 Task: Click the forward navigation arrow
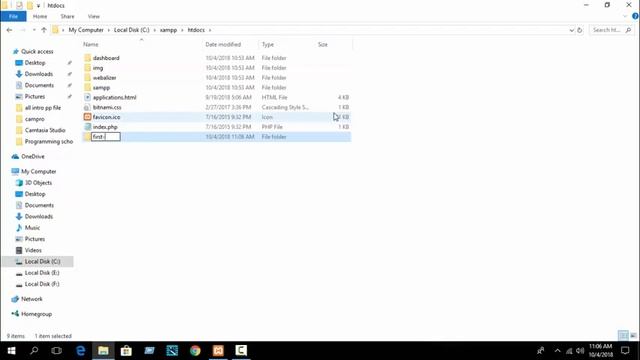[x=23, y=30]
